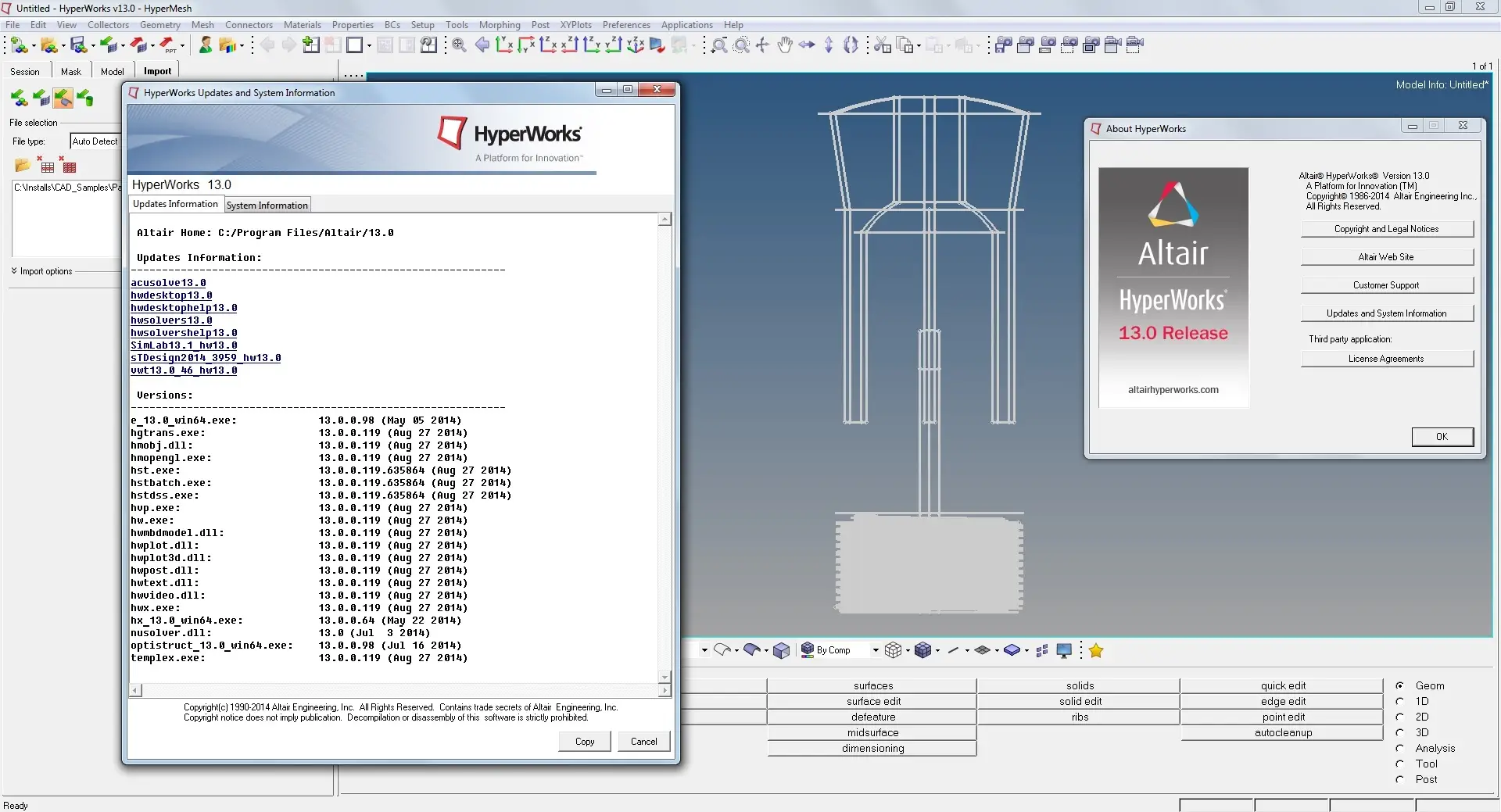
Task: Open the By Comp color mode dropdown
Action: pos(875,650)
